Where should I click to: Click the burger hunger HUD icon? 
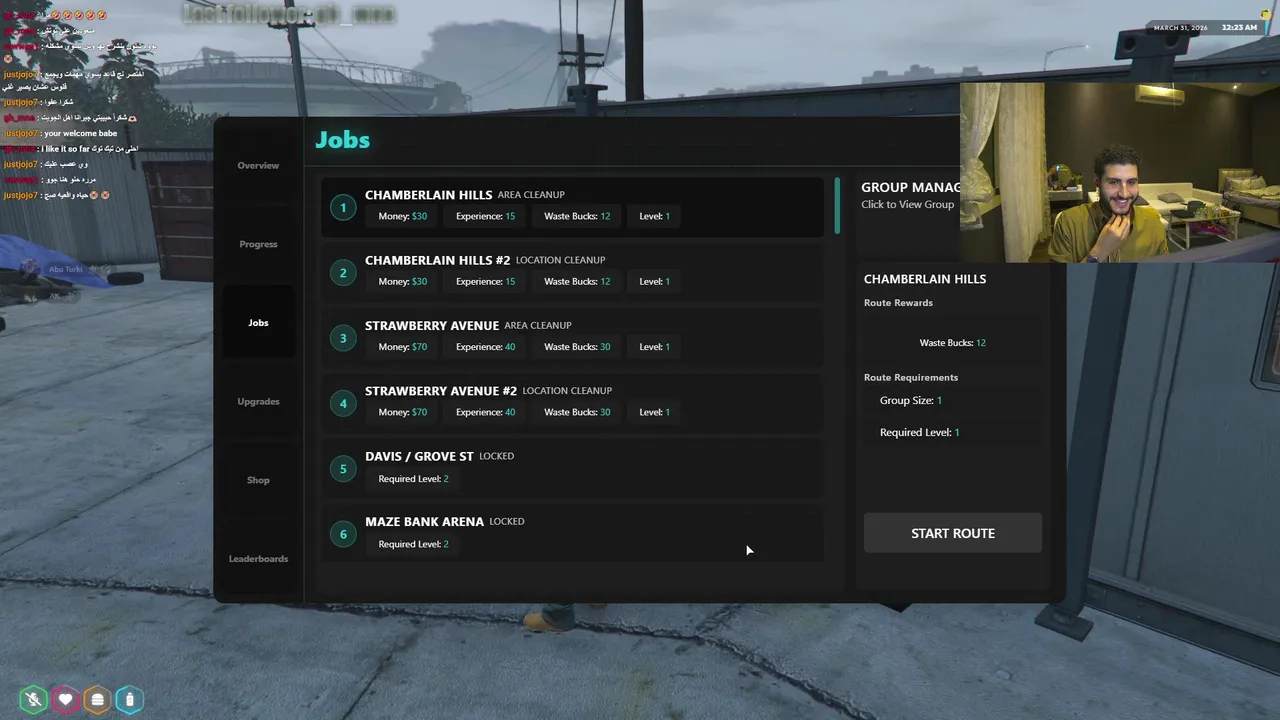click(98, 700)
